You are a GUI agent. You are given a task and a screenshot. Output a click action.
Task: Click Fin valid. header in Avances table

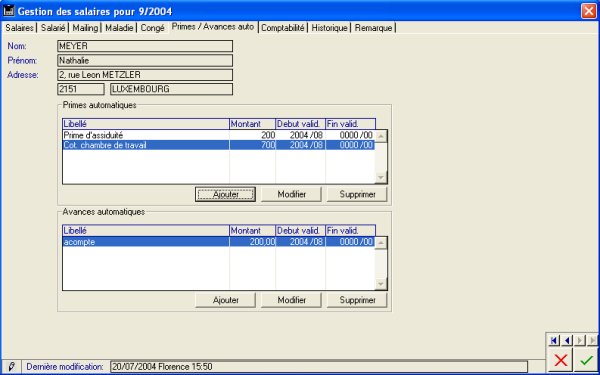pos(351,231)
